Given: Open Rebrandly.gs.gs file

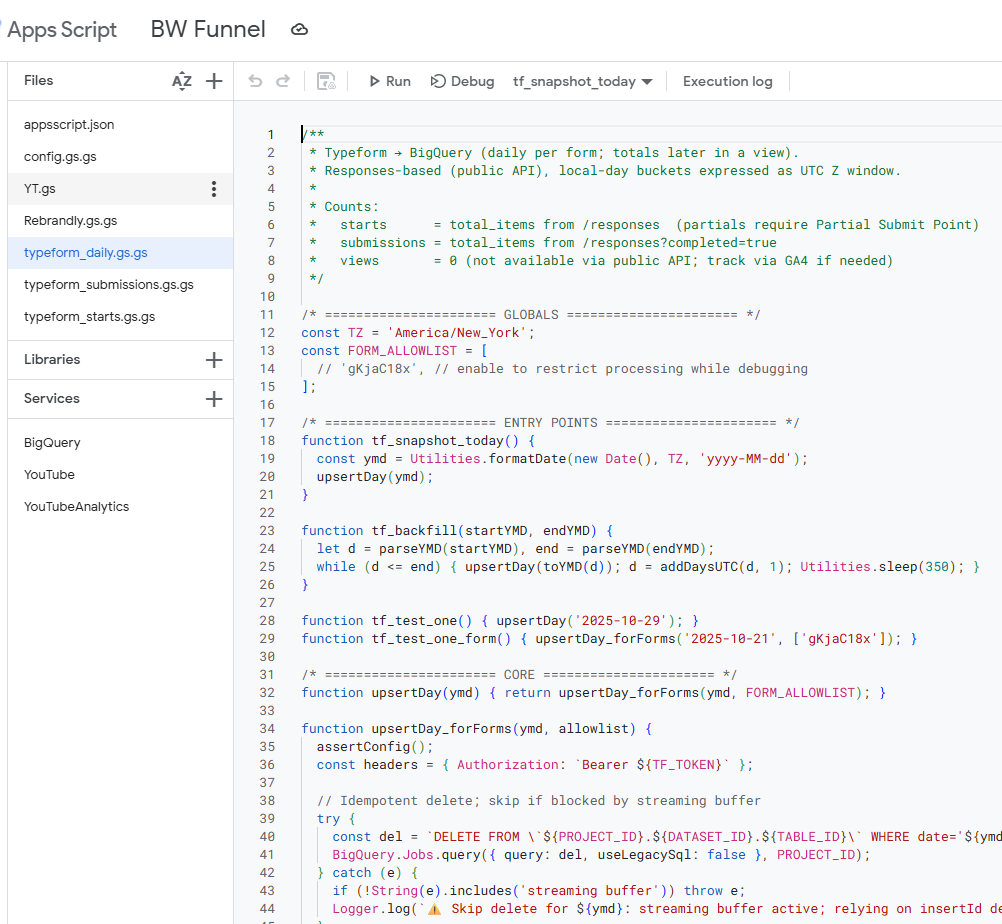Looking at the screenshot, I should coord(120,220).
